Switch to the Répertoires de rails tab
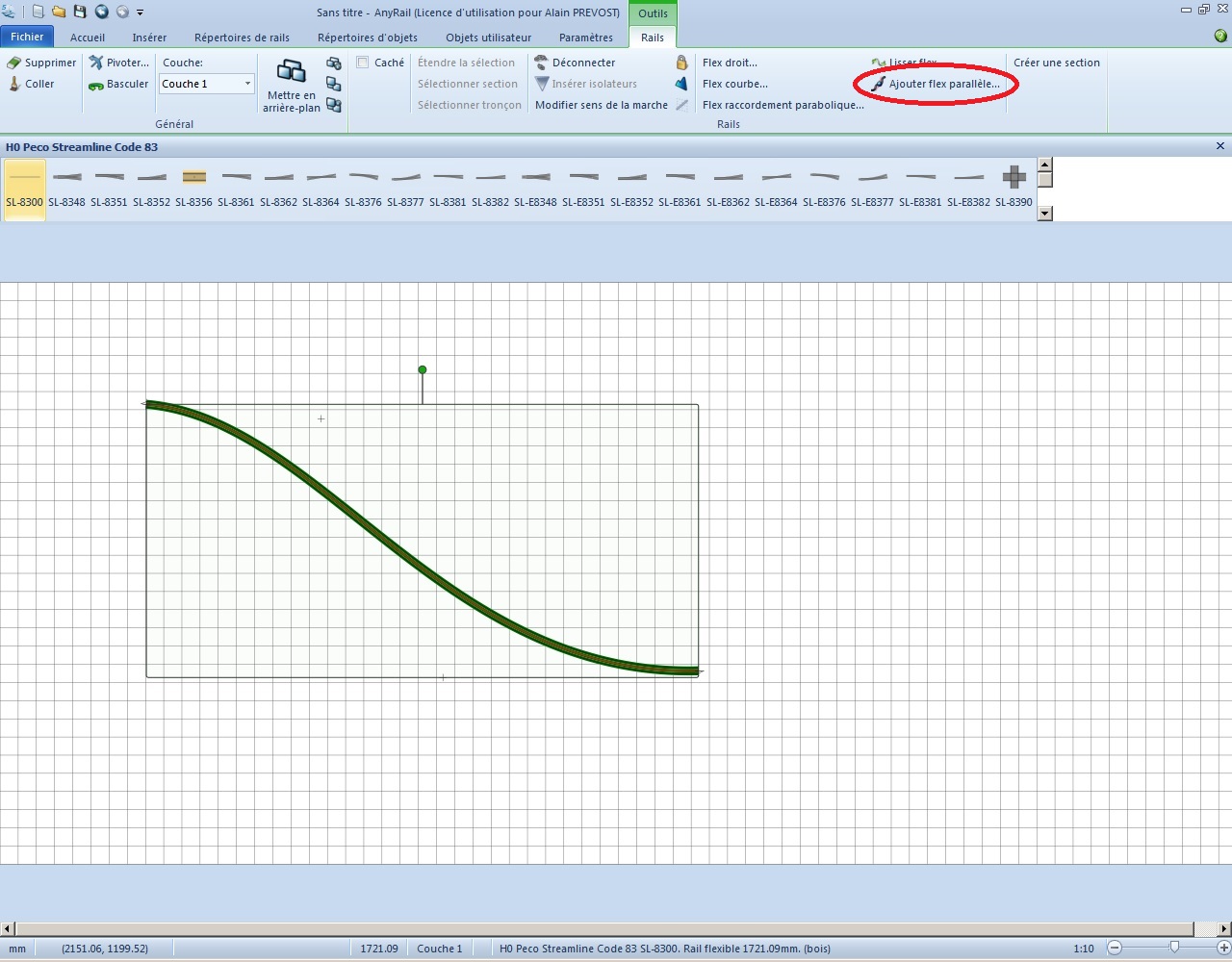Viewport: 1232px width, 962px height. 242,38
